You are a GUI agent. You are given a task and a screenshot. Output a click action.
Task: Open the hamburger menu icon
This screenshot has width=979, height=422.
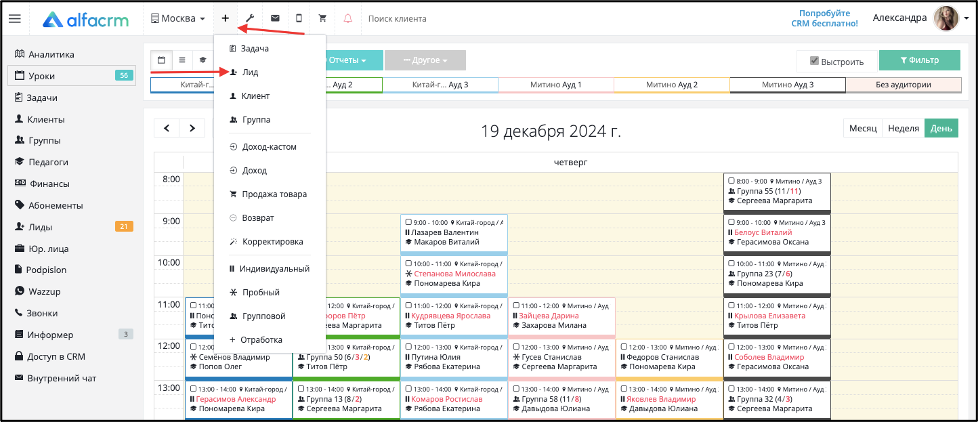tap(15, 19)
